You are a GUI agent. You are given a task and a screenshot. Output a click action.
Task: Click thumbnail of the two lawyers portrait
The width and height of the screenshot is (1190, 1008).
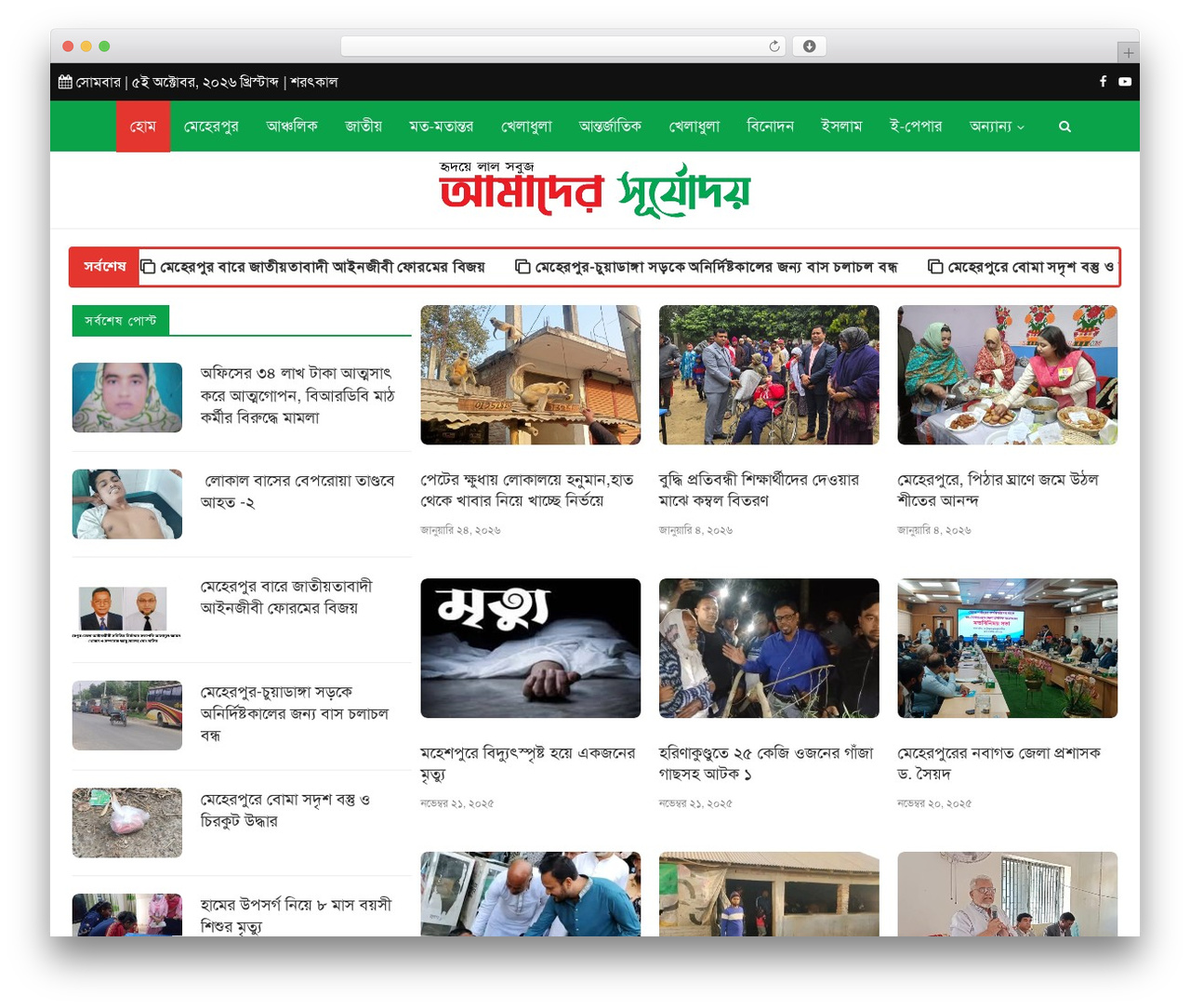127,610
